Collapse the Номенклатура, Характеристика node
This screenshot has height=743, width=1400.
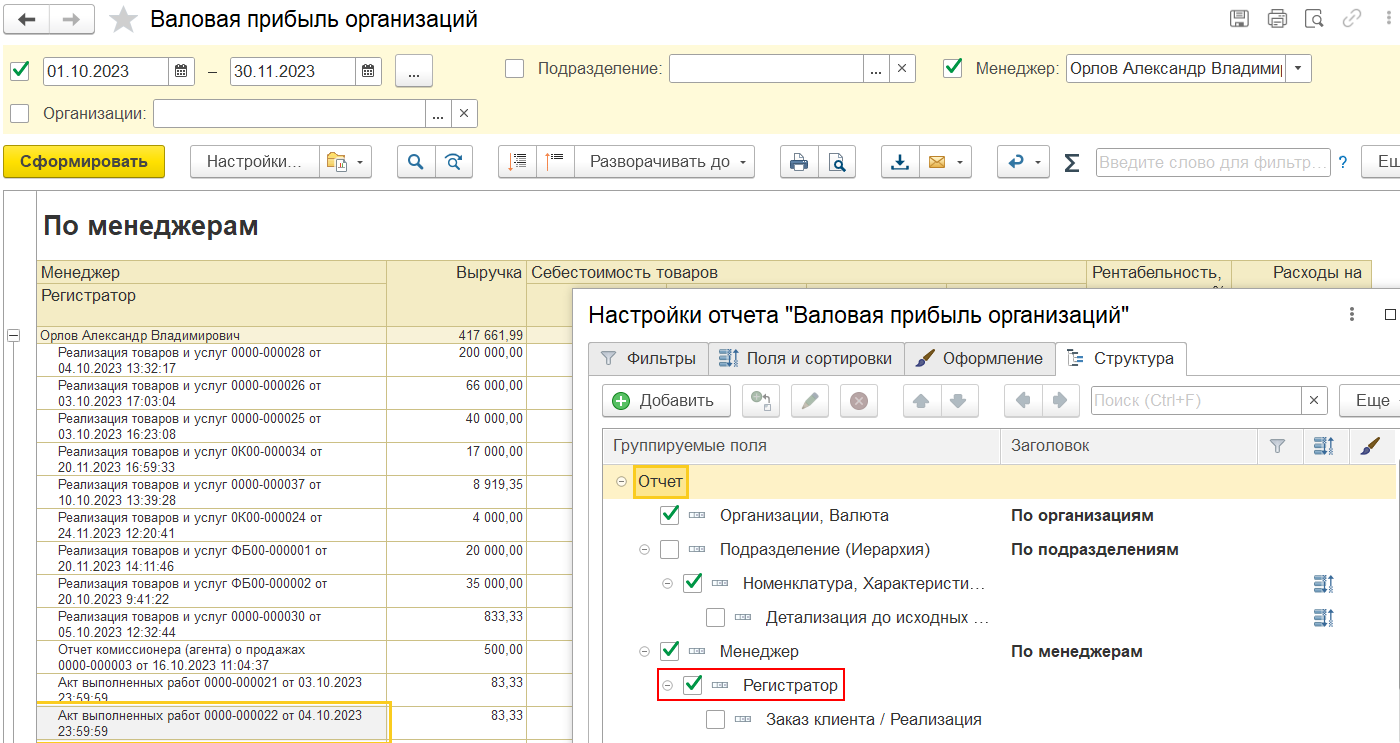tap(667, 583)
